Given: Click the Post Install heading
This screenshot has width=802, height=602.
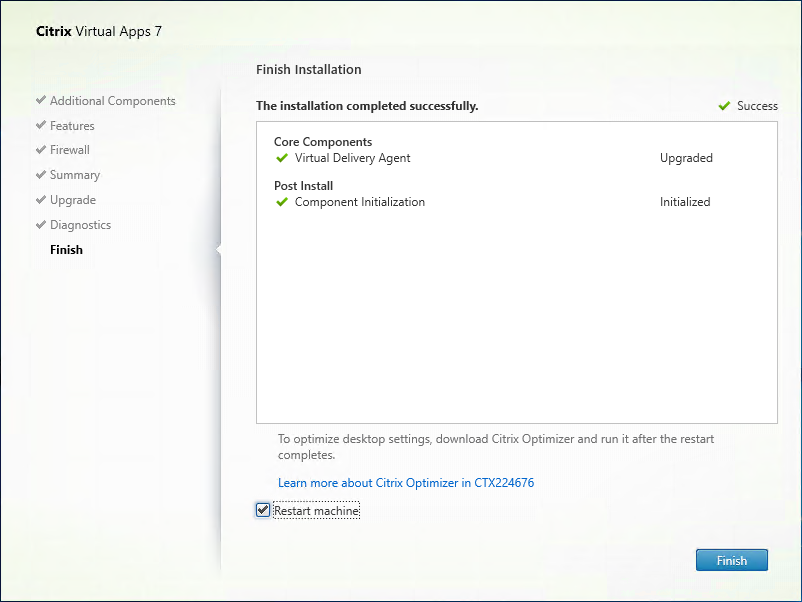Looking at the screenshot, I should tap(303, 186).
